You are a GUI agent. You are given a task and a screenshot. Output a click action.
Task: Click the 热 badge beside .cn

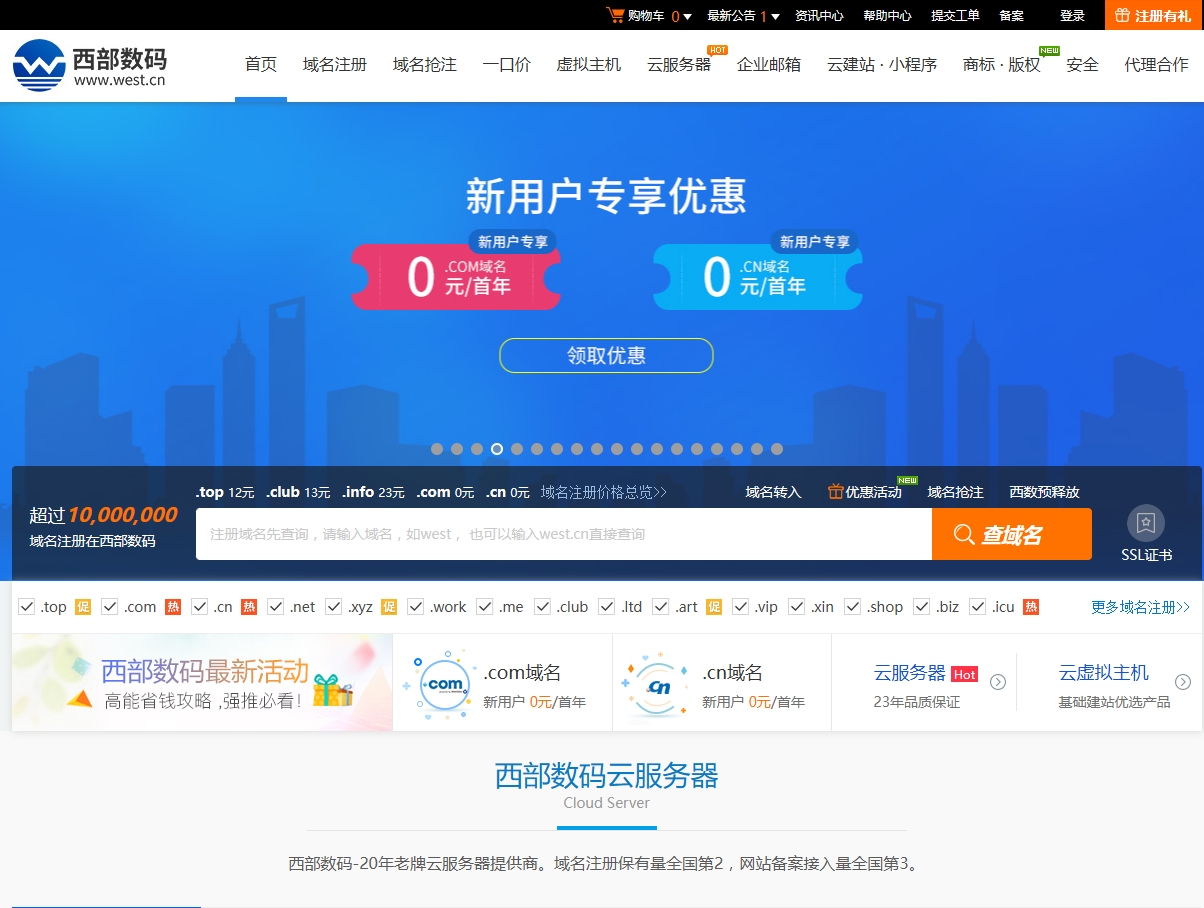click(249, 607)
